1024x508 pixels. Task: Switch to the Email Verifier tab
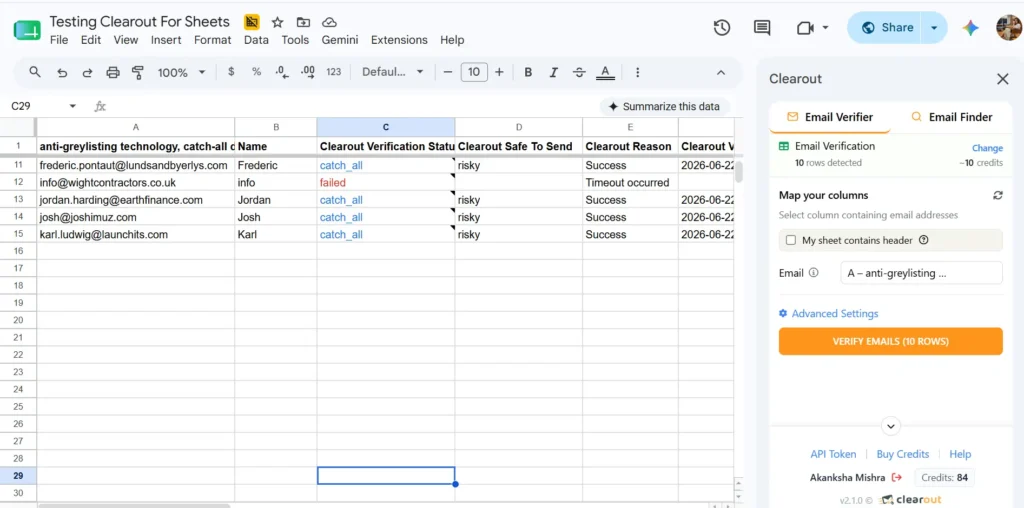pos(830,118)
